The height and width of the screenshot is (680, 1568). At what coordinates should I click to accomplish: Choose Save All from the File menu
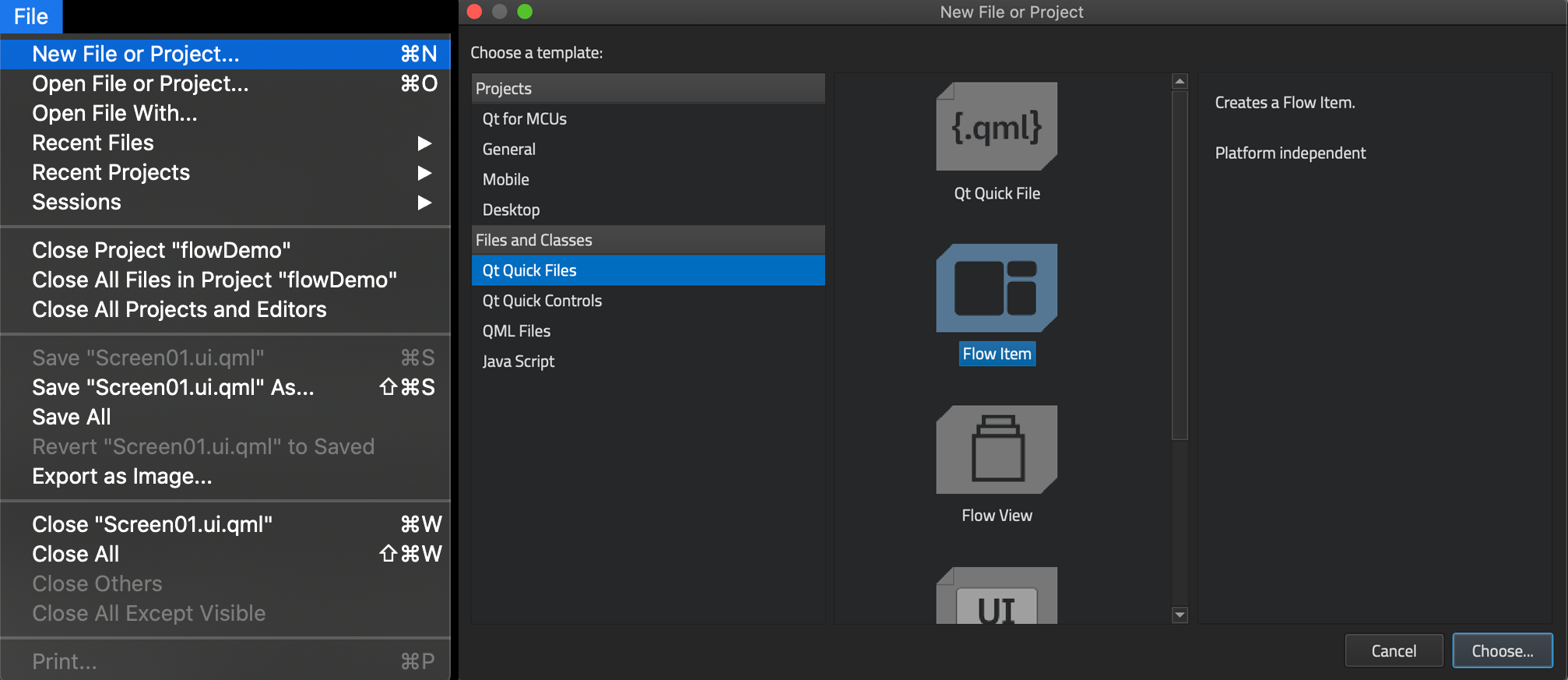72,417
